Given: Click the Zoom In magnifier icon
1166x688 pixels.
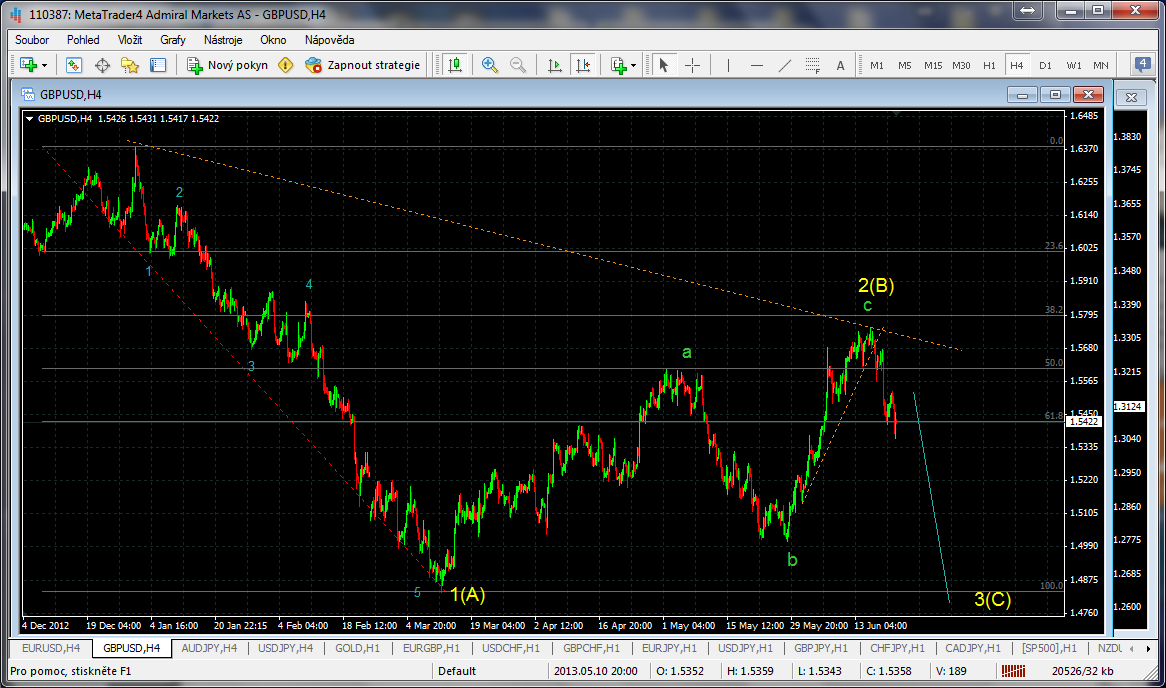Looking at the screenshot, I should pyautogui.click(x=490, y=65).
